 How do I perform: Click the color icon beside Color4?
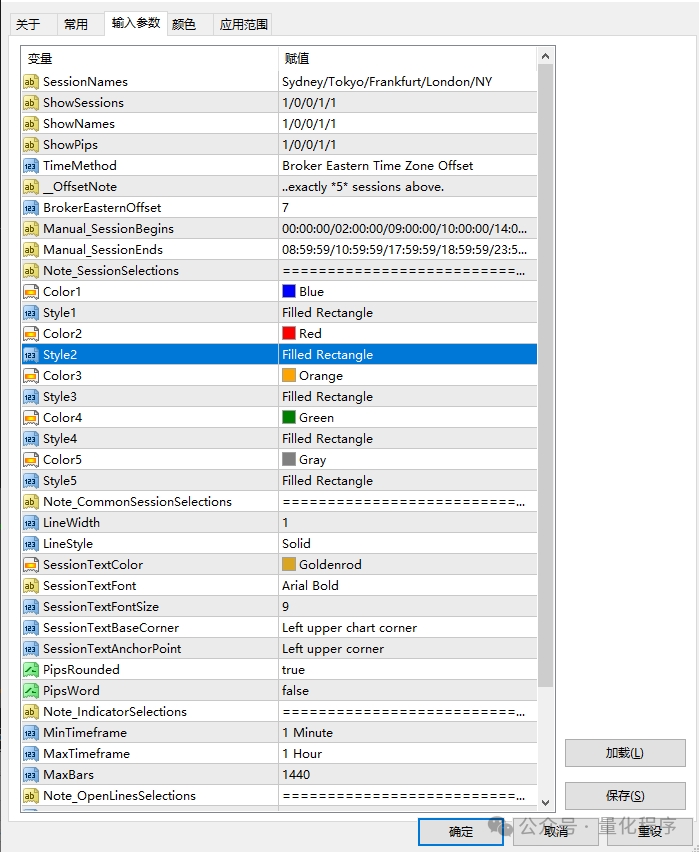pos(30,418)
